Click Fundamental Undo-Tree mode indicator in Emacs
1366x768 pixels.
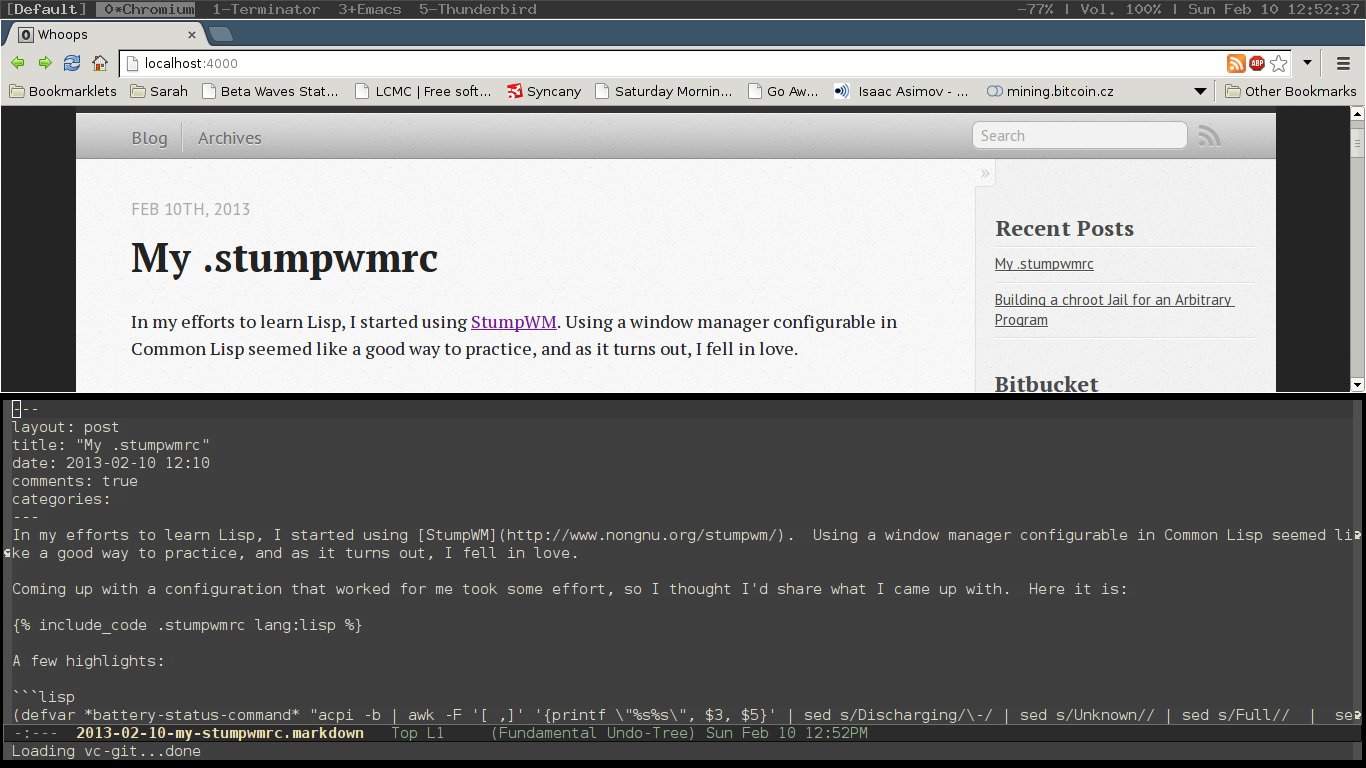point(594,733)
